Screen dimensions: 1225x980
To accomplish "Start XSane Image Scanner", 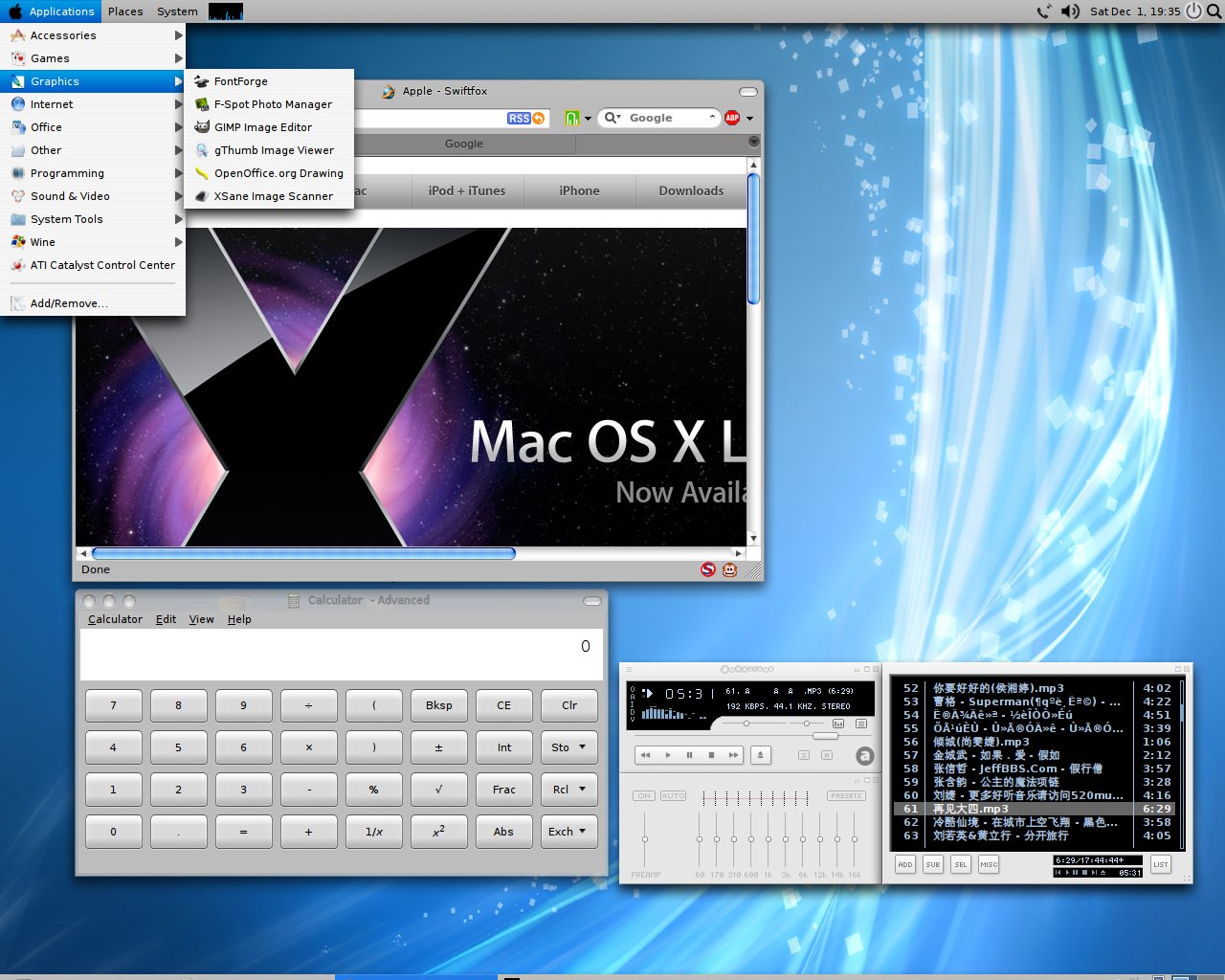I will point(269,196).
